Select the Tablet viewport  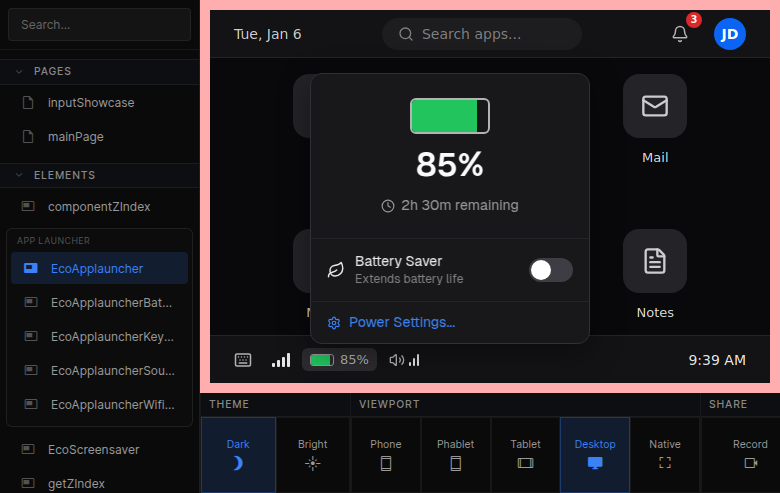[x=525, y=453]
